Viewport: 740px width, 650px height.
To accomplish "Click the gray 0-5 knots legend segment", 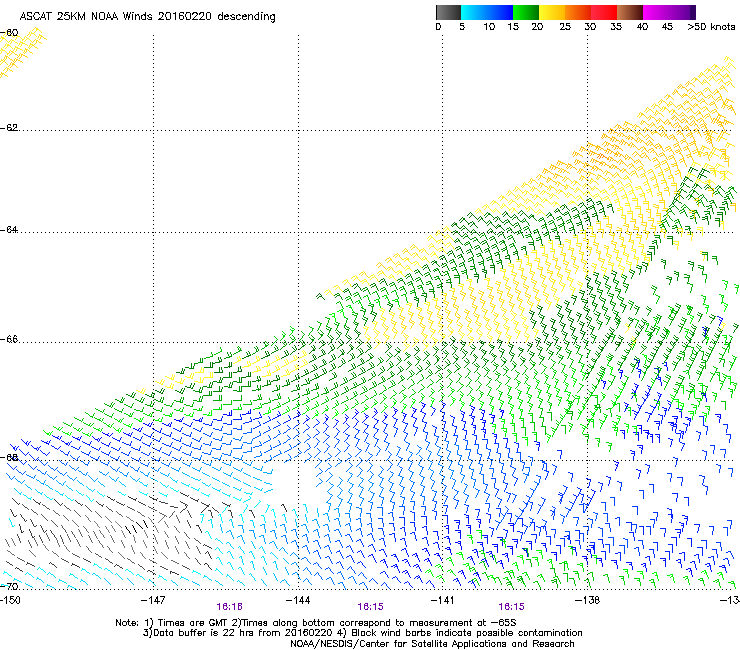I will pos(448,12).
